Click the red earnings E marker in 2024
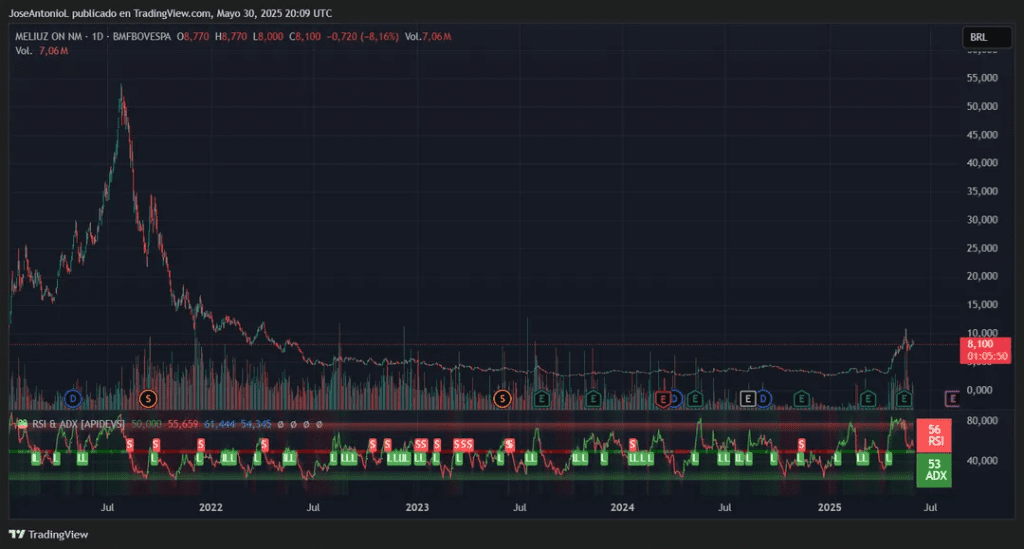The height and width of the screenshot is (549, 1024). click(x=662, y=399)
